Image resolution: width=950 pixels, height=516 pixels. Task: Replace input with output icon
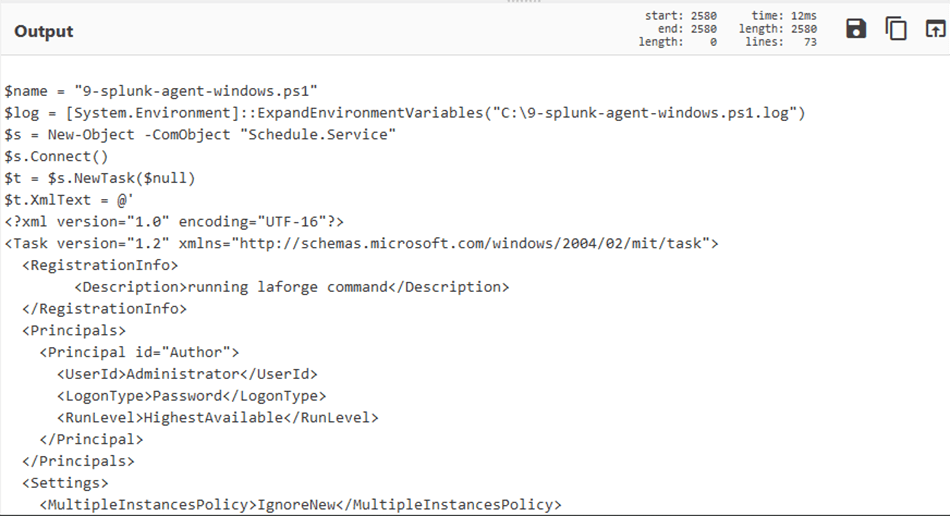point(935,28)
